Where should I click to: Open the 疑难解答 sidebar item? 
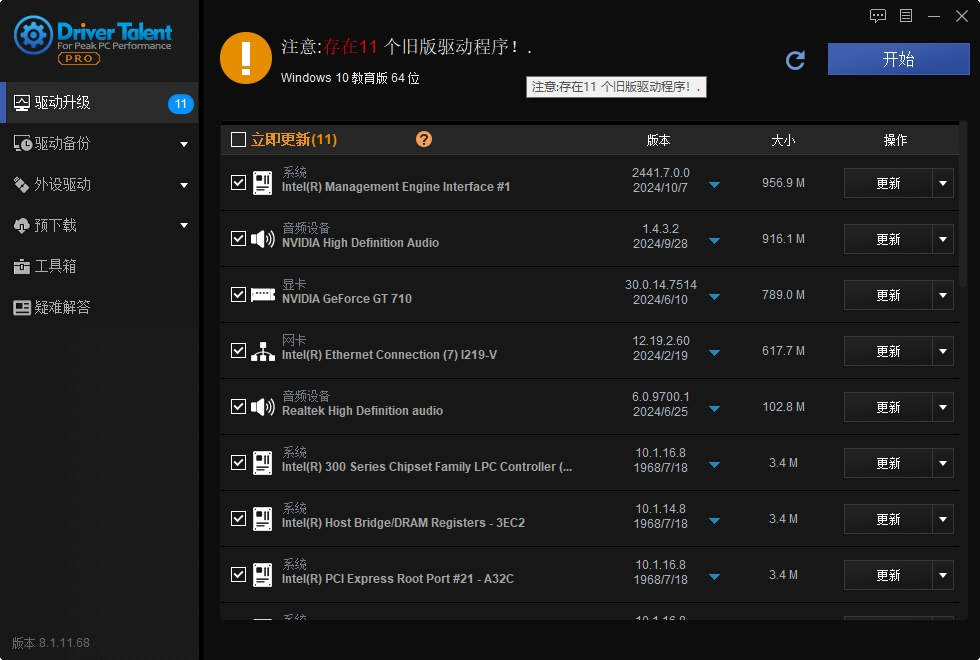coord(99,308)
